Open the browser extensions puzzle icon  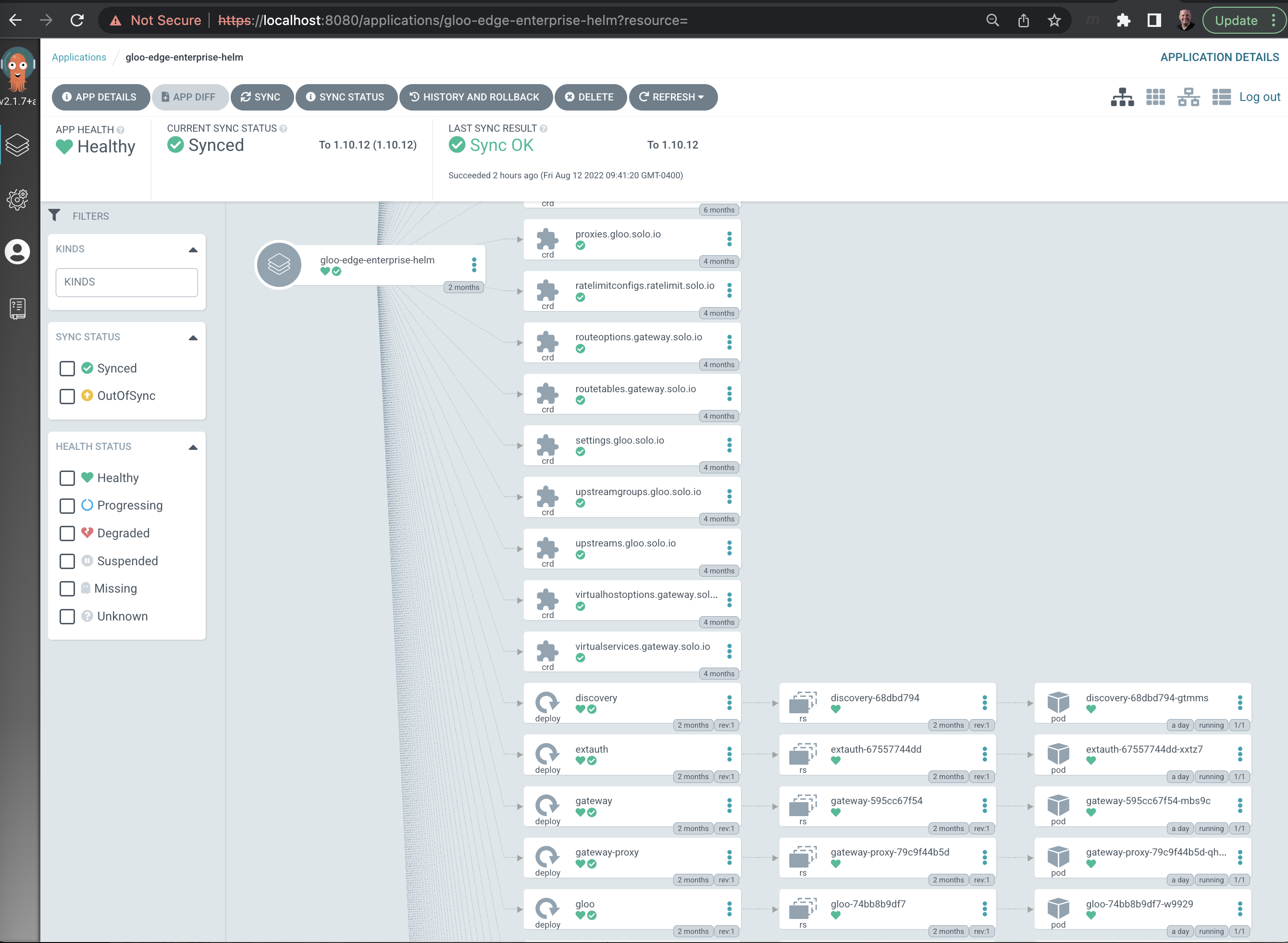click(x=1123, y=21)
